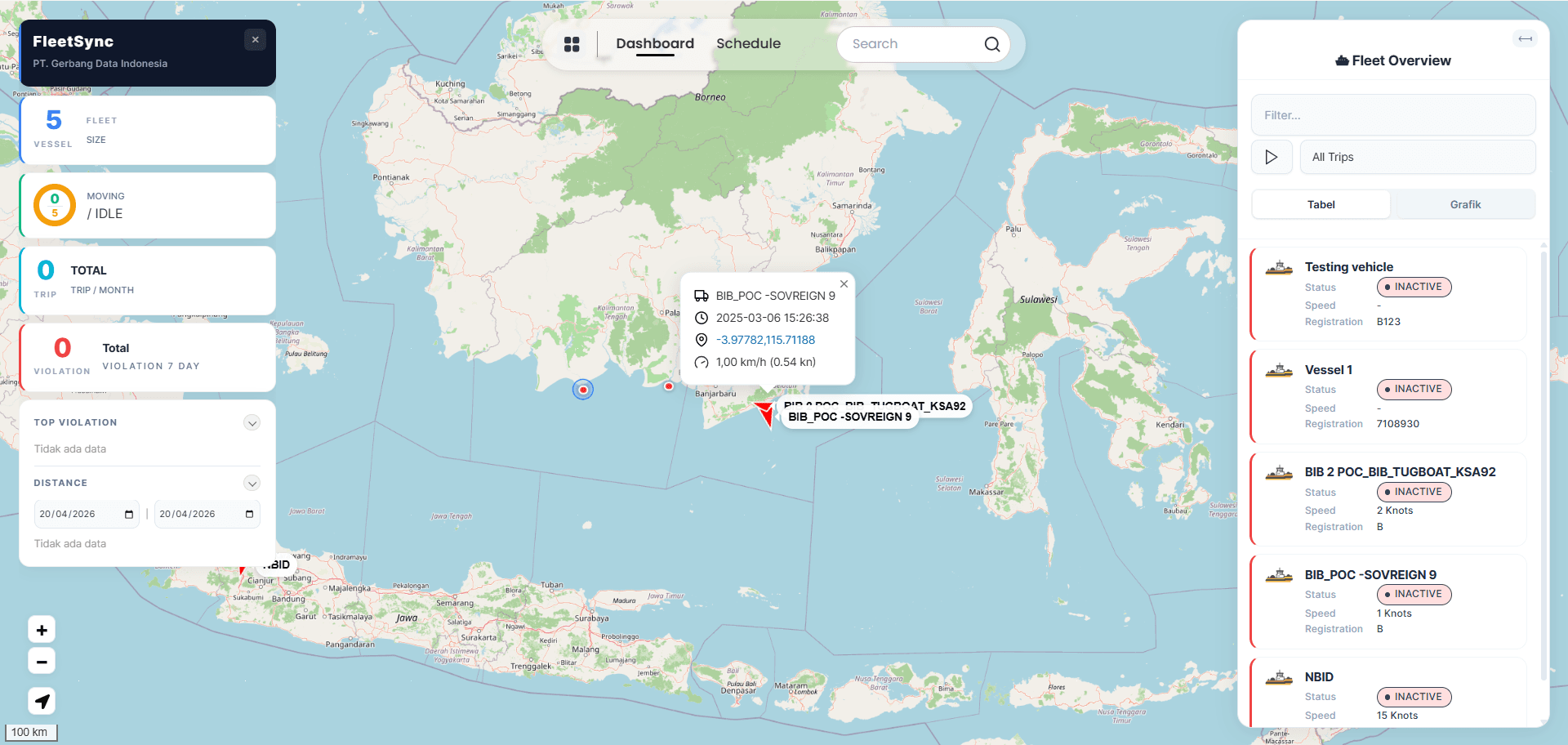Open the popup coordinates link
This screenshot has width=1568, height=745.
(x=765, y=340)
